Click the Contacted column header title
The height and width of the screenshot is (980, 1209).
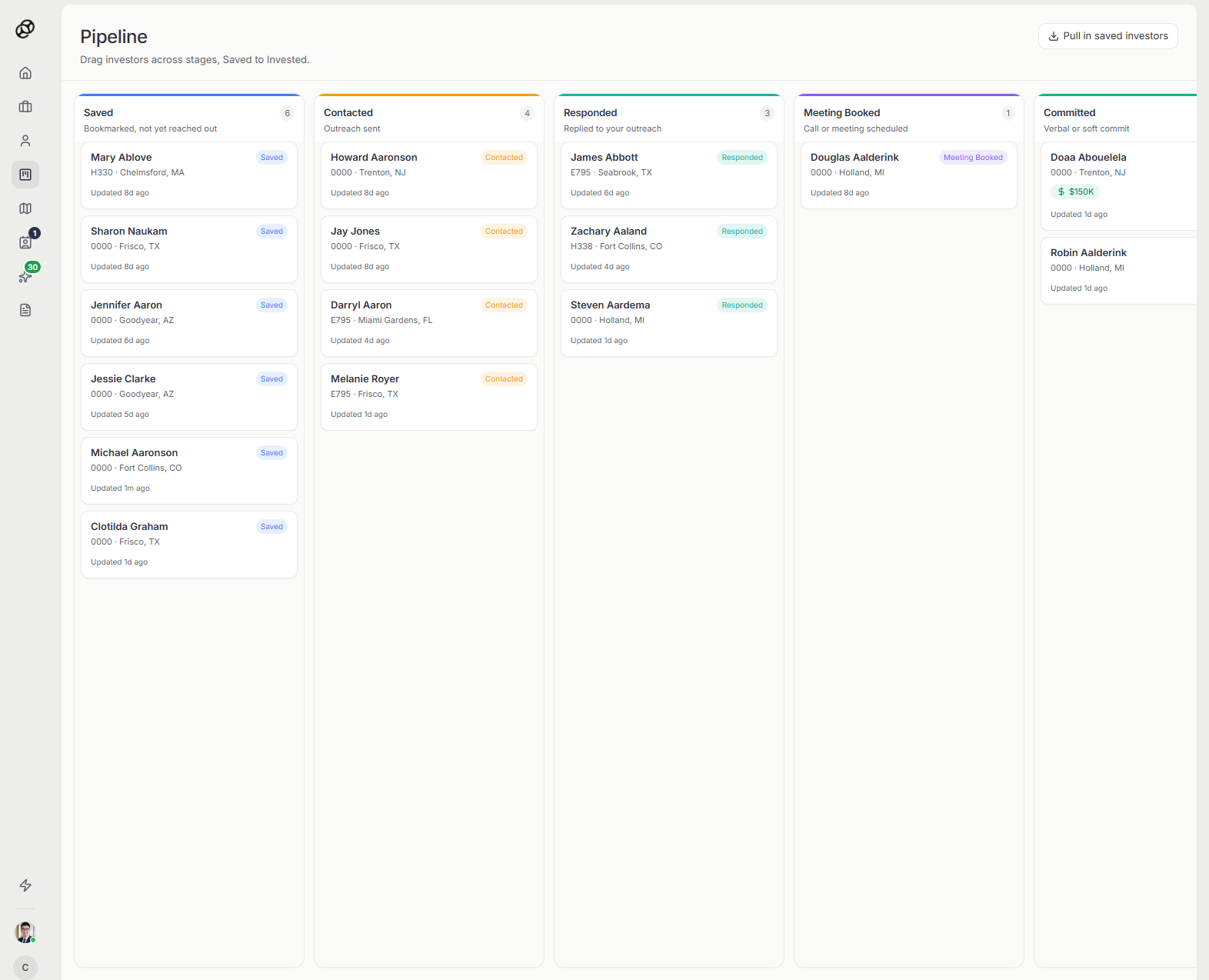348,112
